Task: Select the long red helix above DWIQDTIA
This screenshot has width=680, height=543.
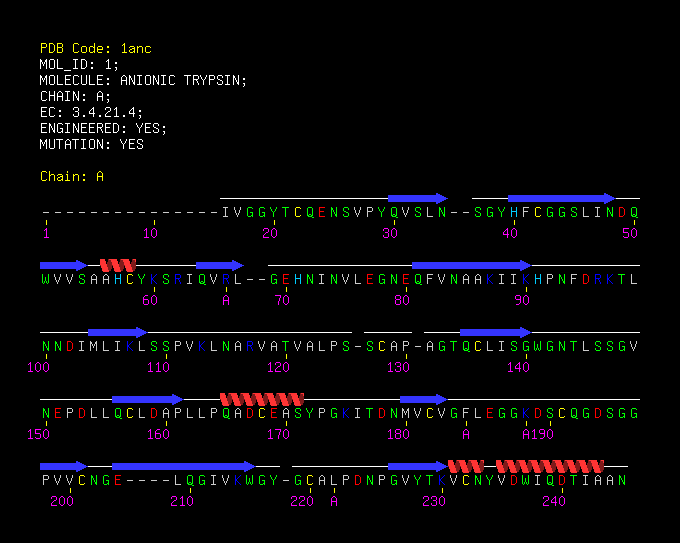Action: 550,466
